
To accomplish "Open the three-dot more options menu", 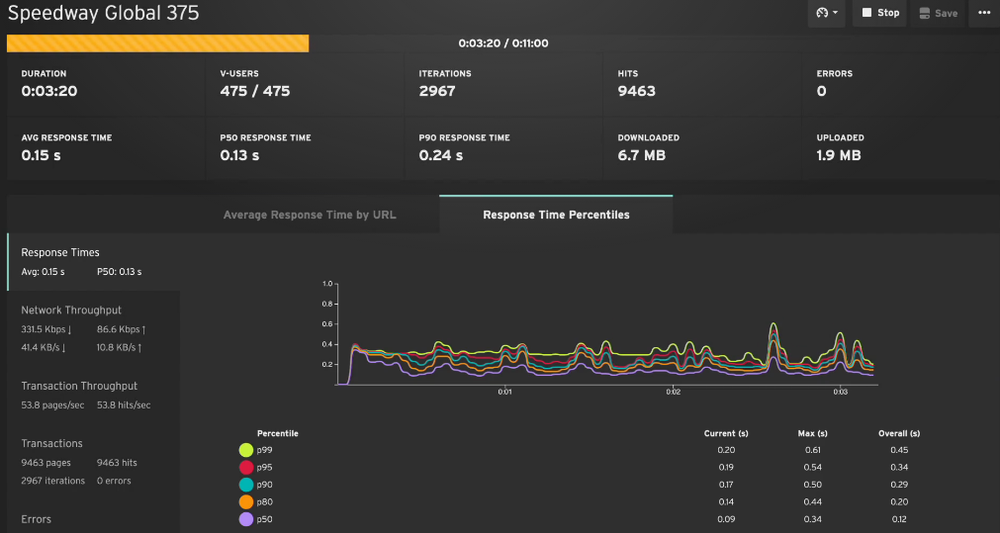I will (984, 13).
